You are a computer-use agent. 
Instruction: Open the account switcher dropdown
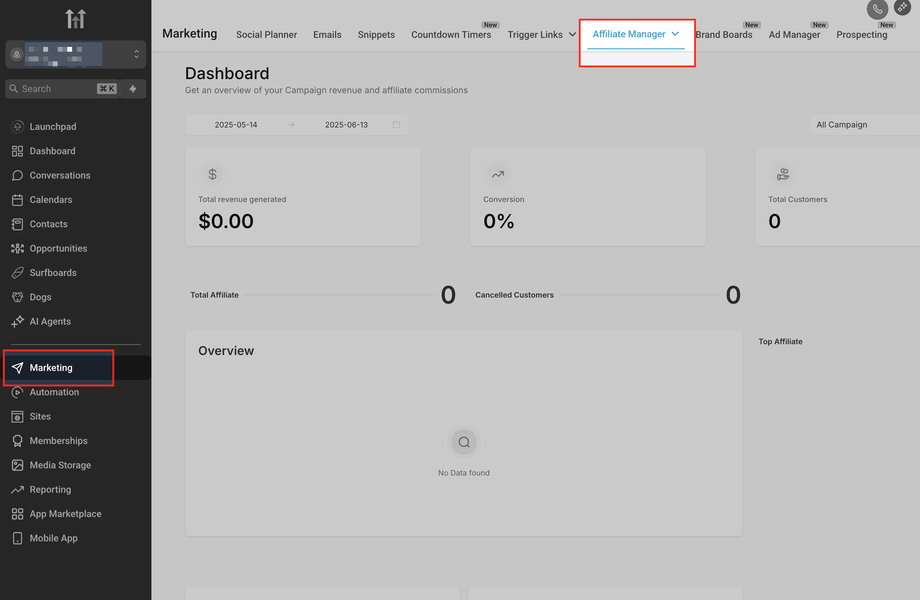tap(76, 54)
